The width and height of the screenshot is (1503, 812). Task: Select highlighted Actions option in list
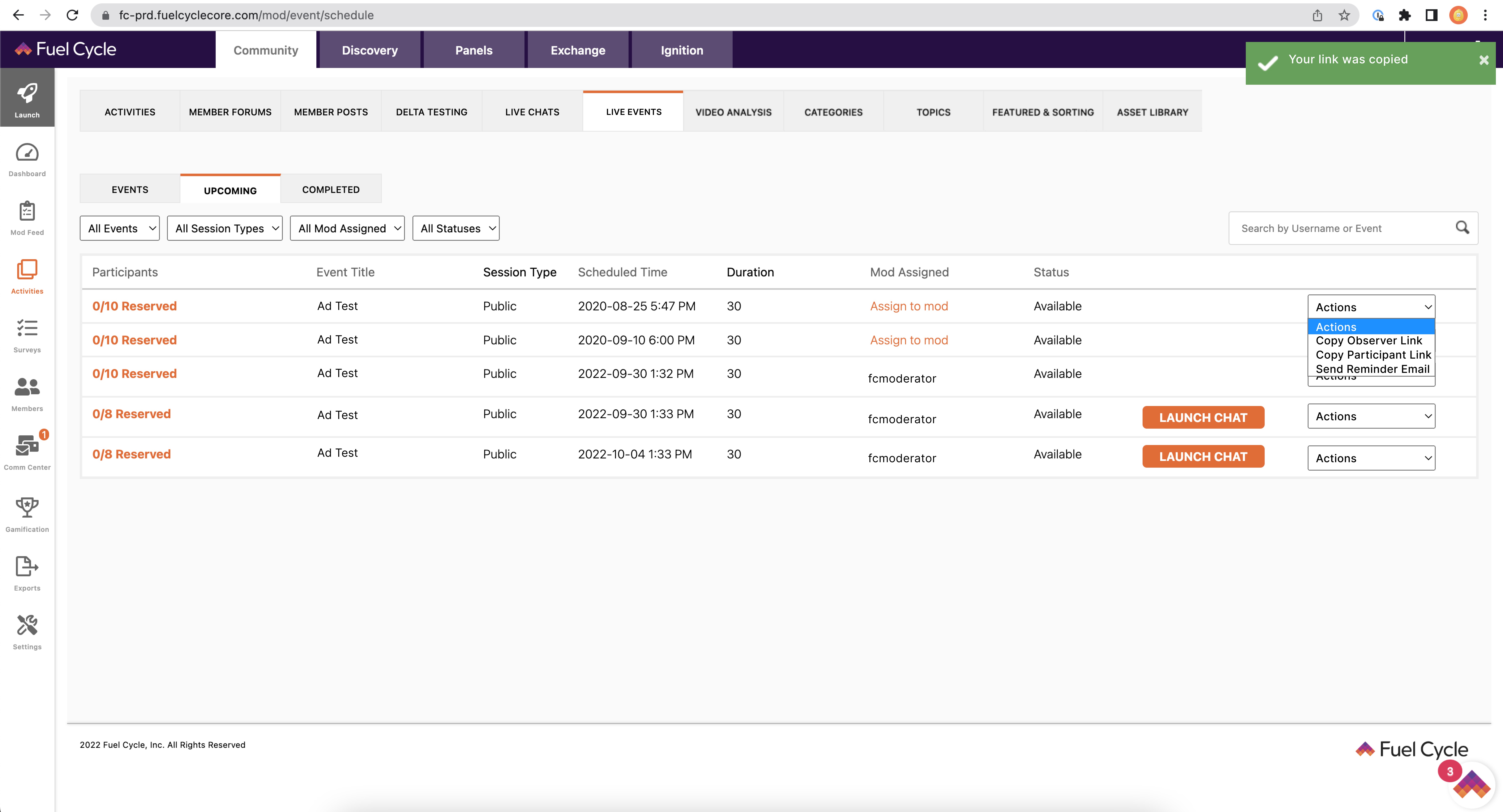pyautogui.click(x=1371, y=327)
